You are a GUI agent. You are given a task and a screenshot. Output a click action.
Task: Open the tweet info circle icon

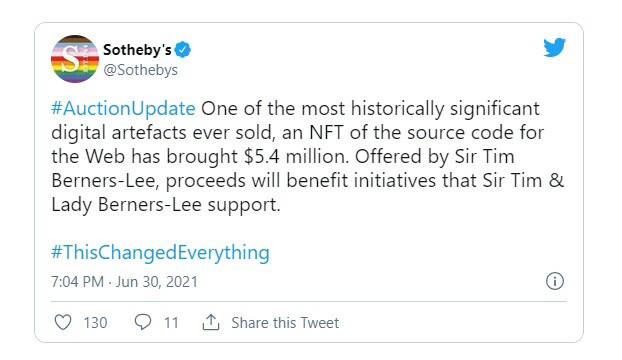pyautogui.click(x=555, y=281)
